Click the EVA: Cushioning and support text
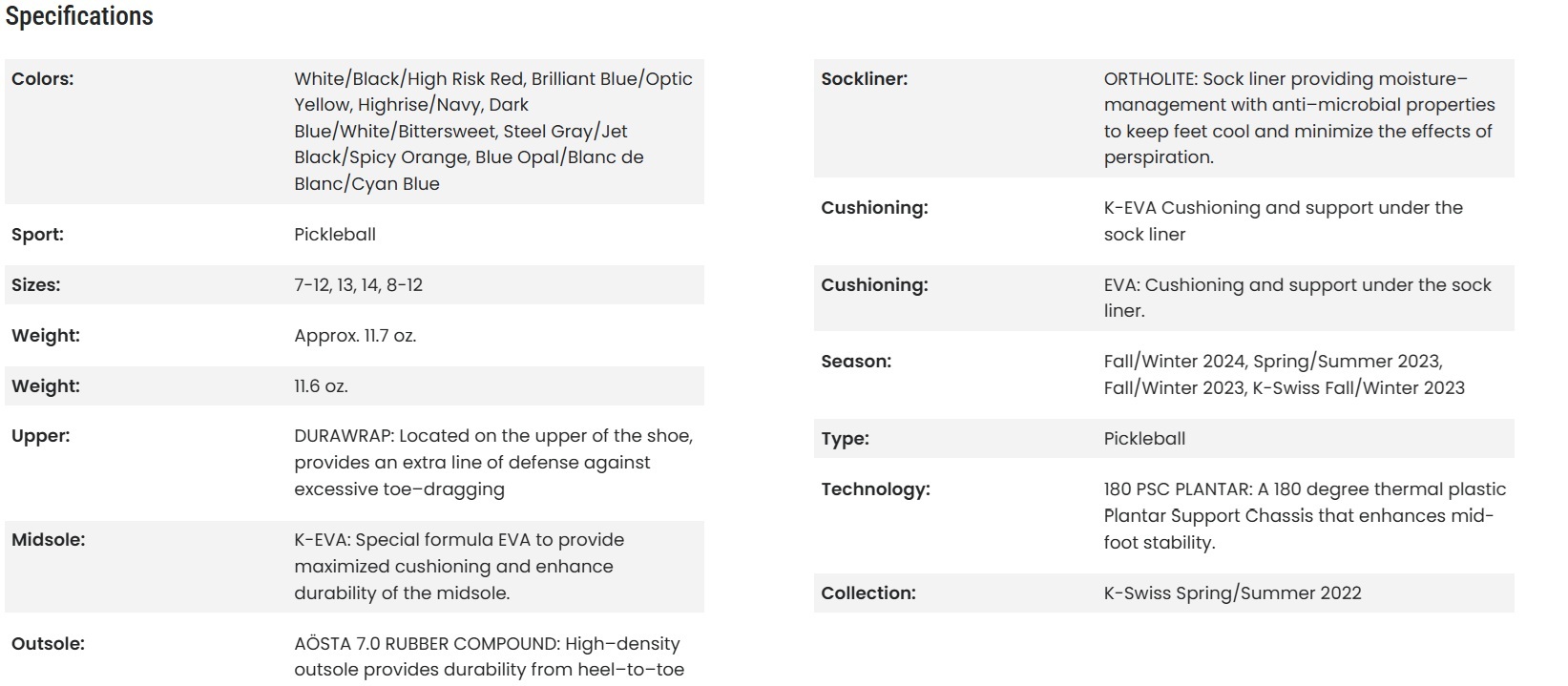This screenshot has width=1568, height=686. point(1297,298)
